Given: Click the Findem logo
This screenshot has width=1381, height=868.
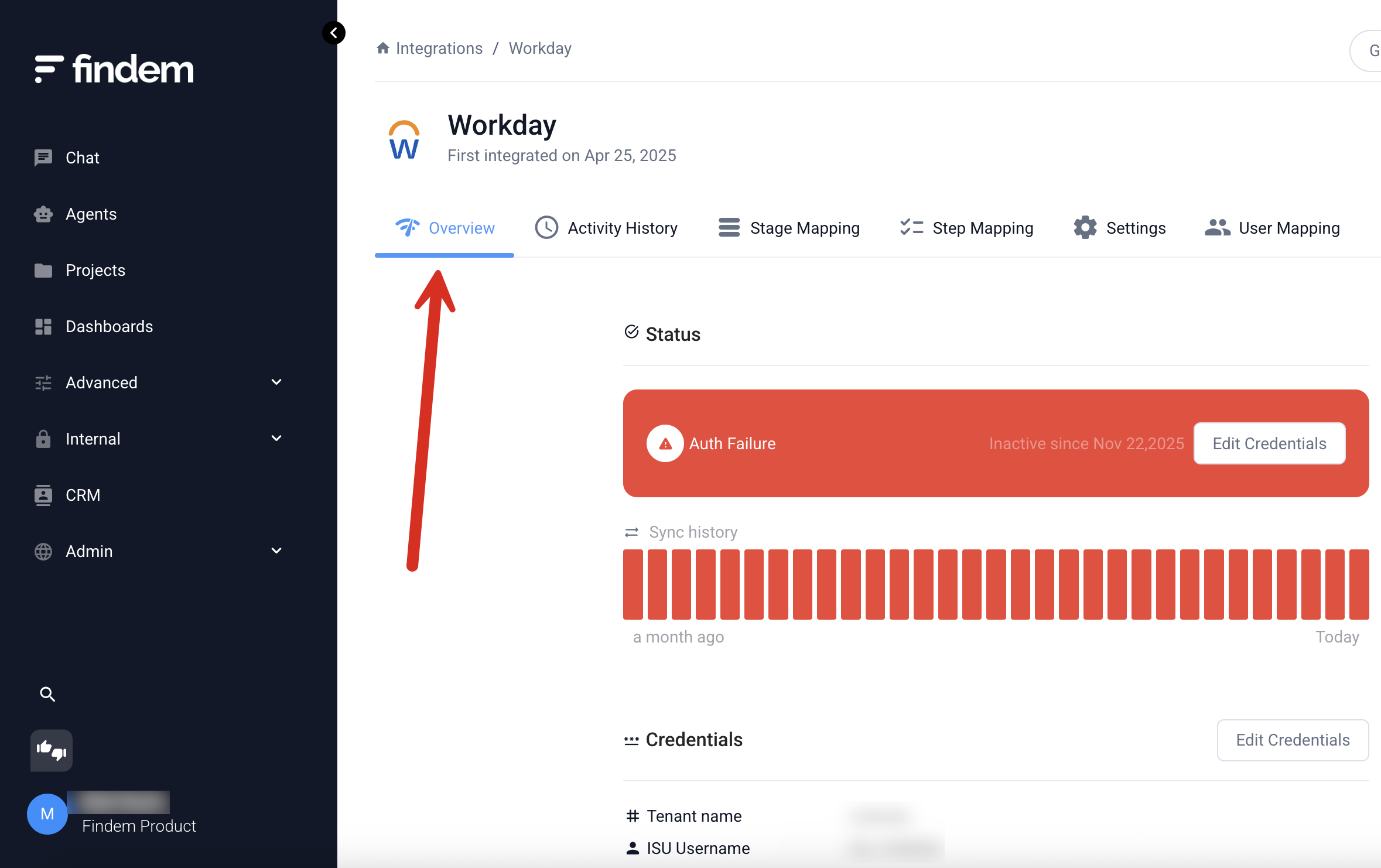Looking at the screenshot, I should (x=114, y=69).
